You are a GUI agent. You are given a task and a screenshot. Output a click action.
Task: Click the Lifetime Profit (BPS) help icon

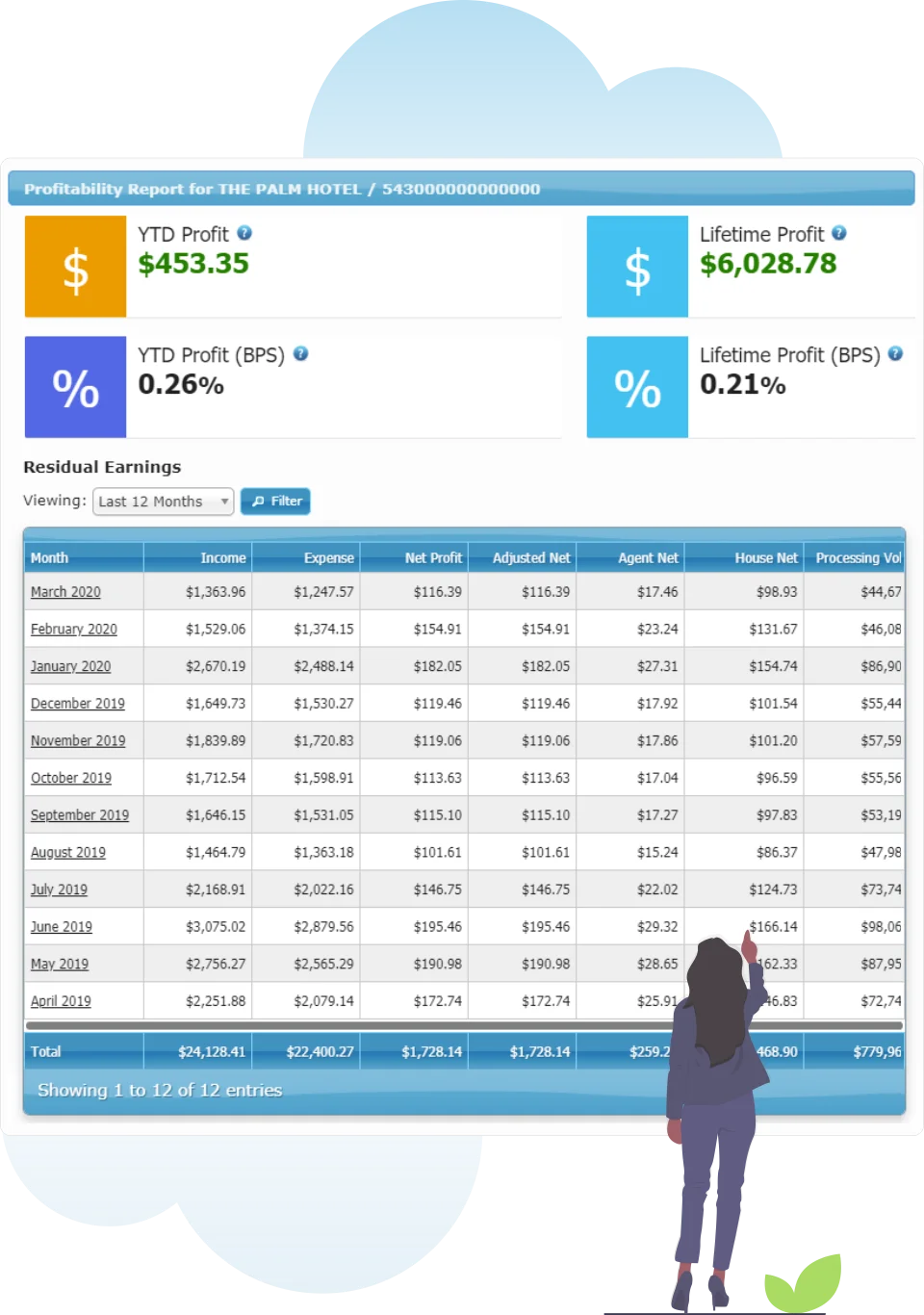pyautogui.click(x=897, y=354)
